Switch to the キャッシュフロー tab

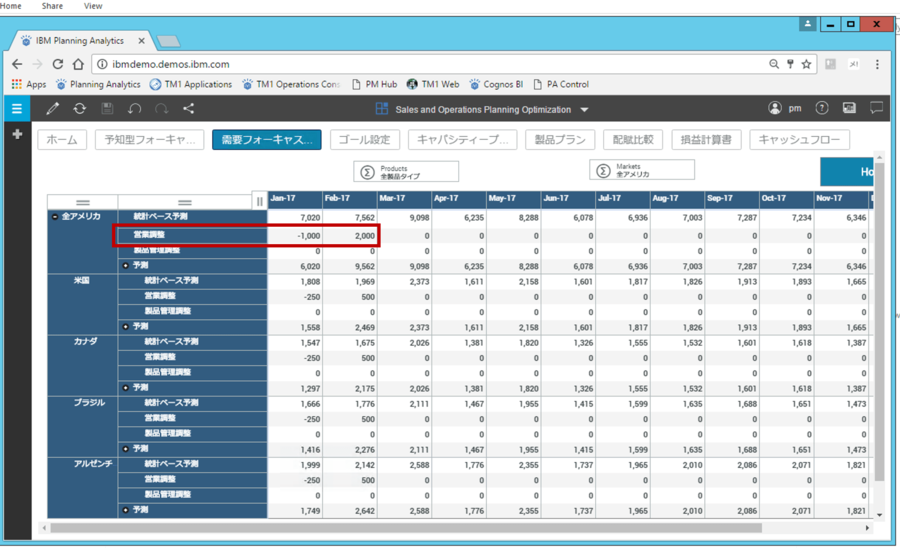(800, 140)
